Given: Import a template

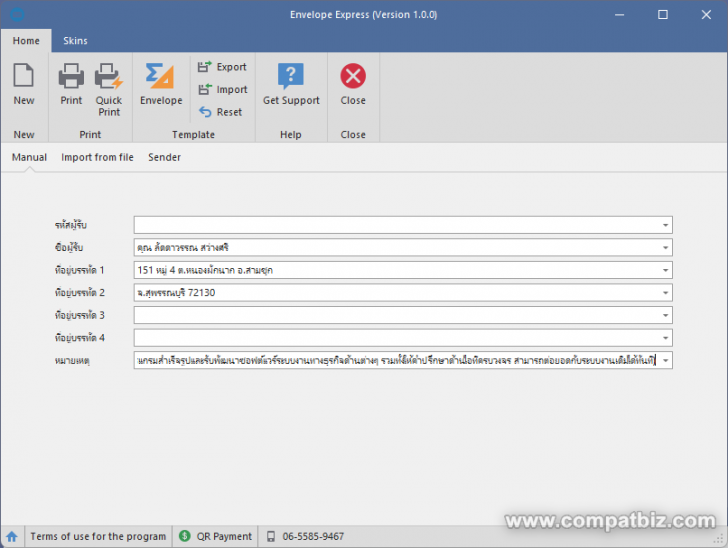Looking at the screenshot, I should [x=223, y=89].
